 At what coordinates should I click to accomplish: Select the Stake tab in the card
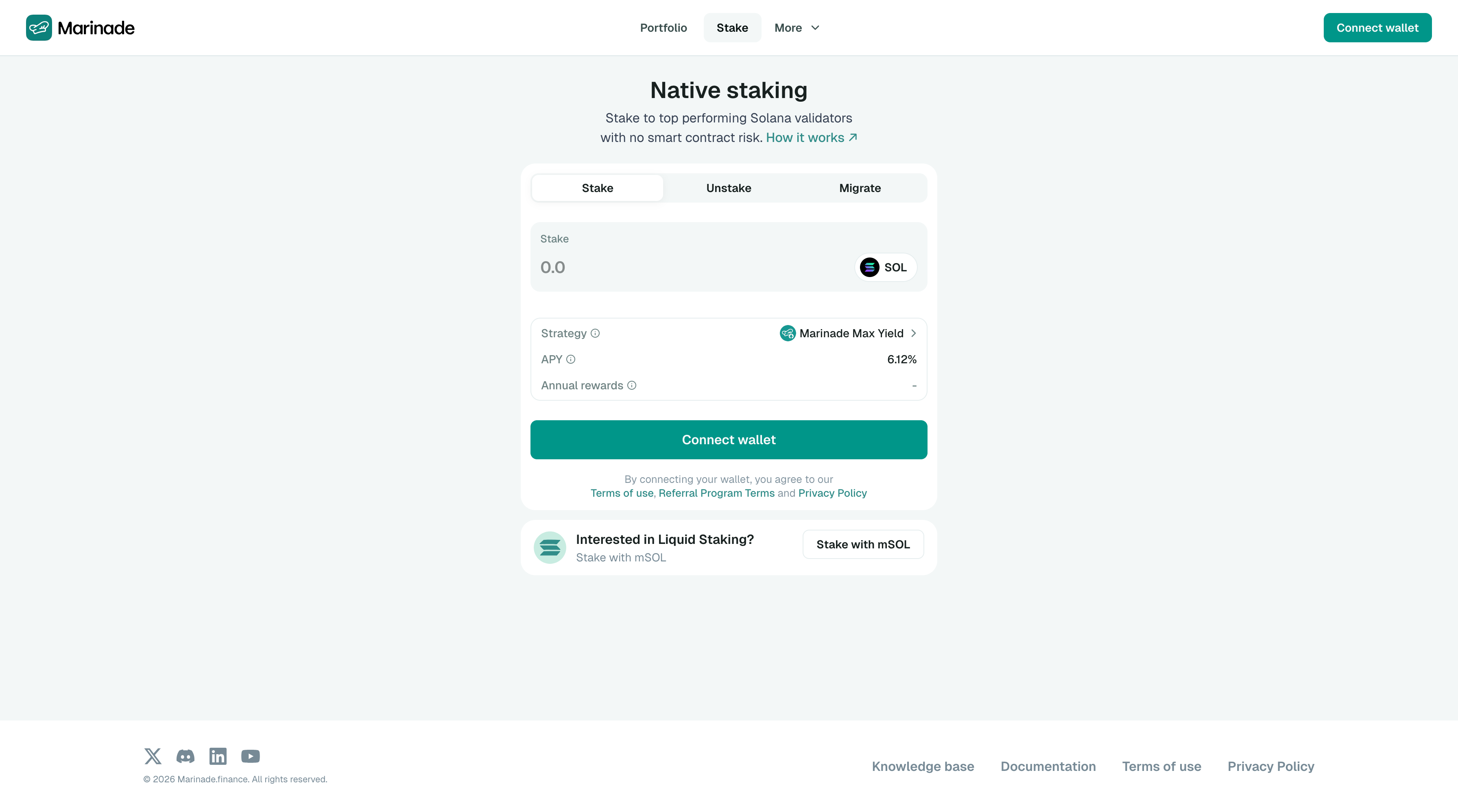coord(597,188)
